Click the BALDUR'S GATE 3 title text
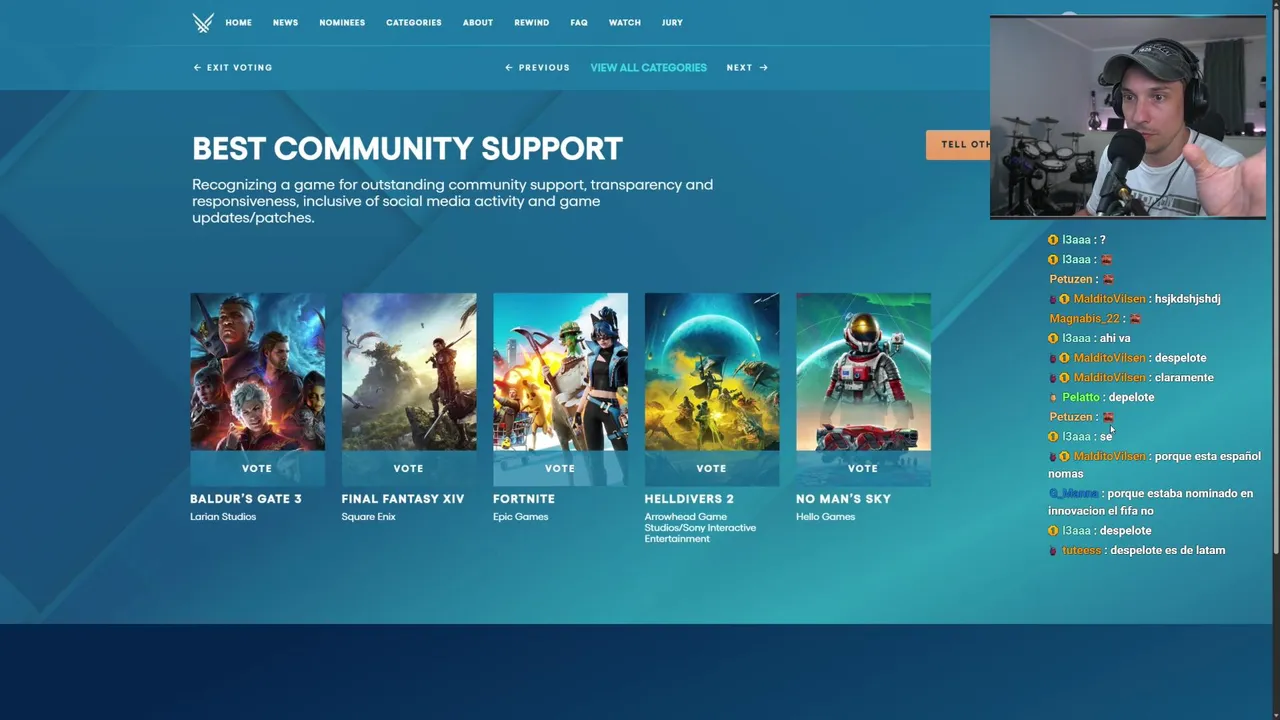 coord(246,499)
